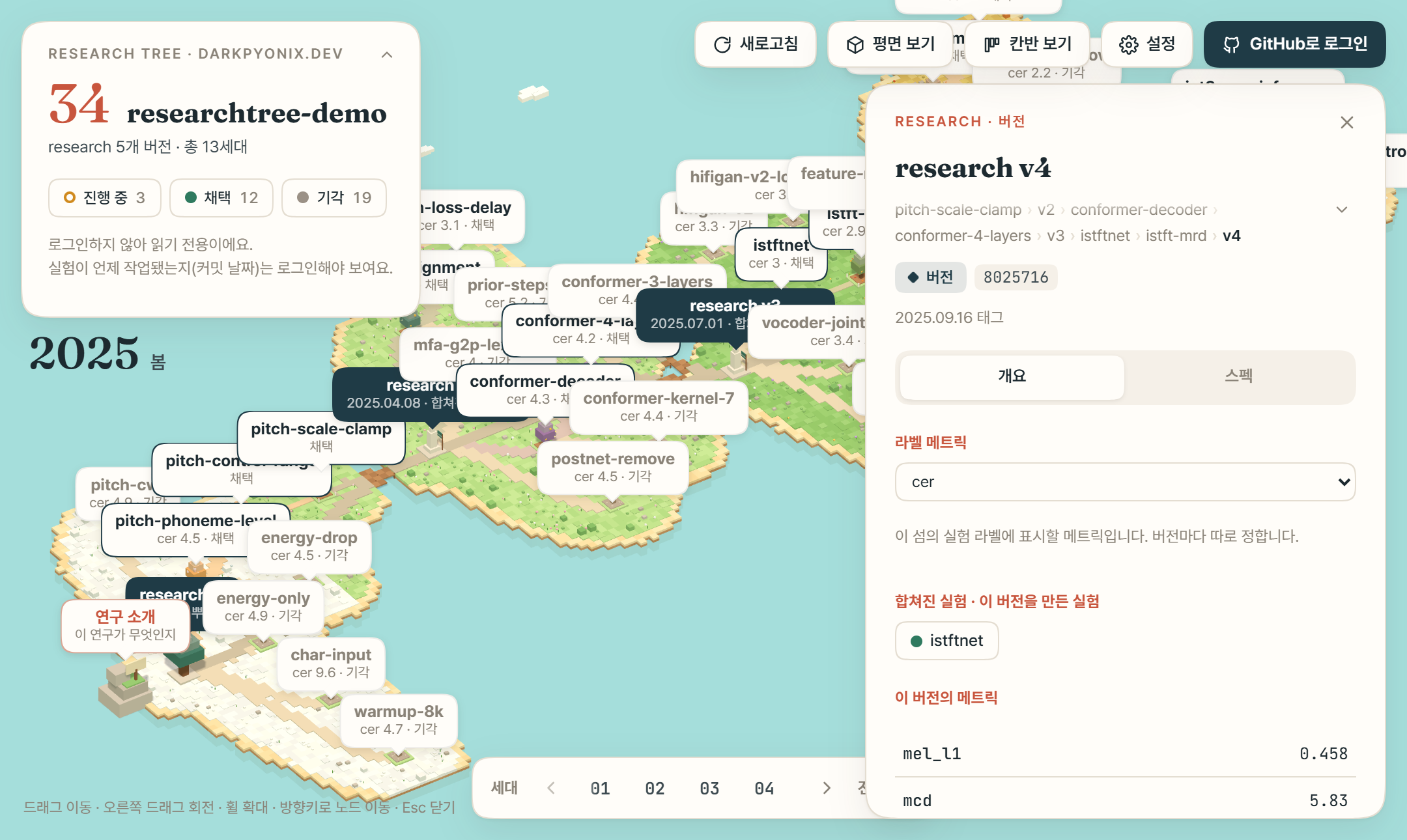
Task: Select generation 04
Action: click(x=764, y=789)
